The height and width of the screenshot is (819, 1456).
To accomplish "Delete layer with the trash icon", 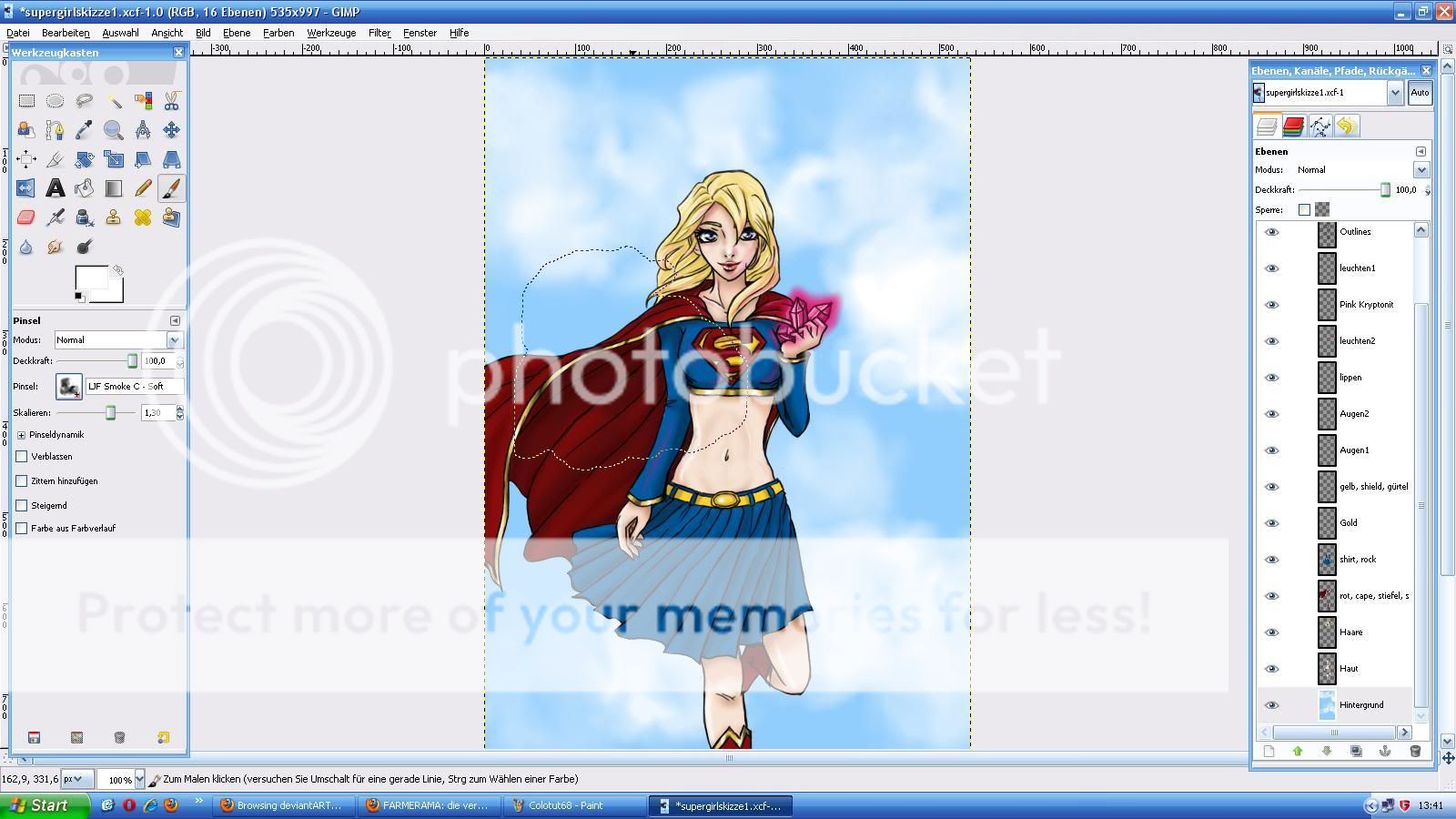I will [x=1414, y=751].
